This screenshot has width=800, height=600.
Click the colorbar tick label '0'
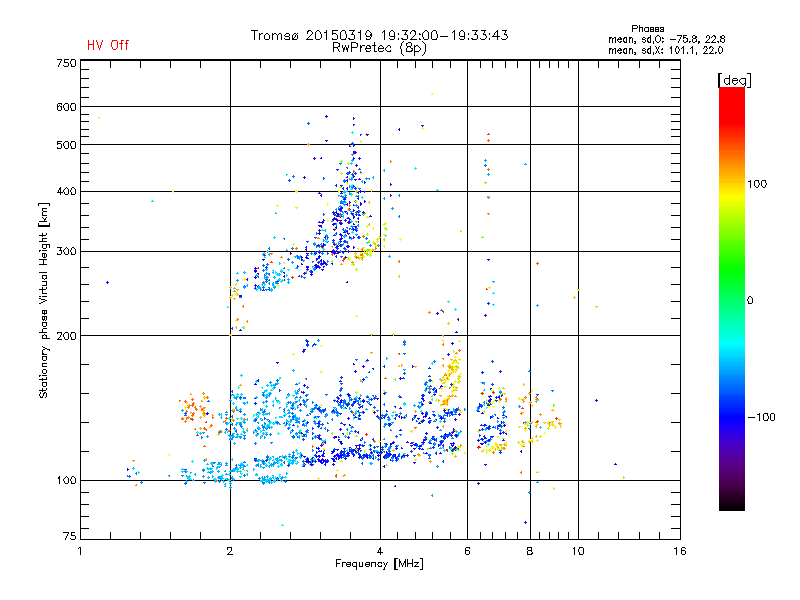(x=749, y=300)
